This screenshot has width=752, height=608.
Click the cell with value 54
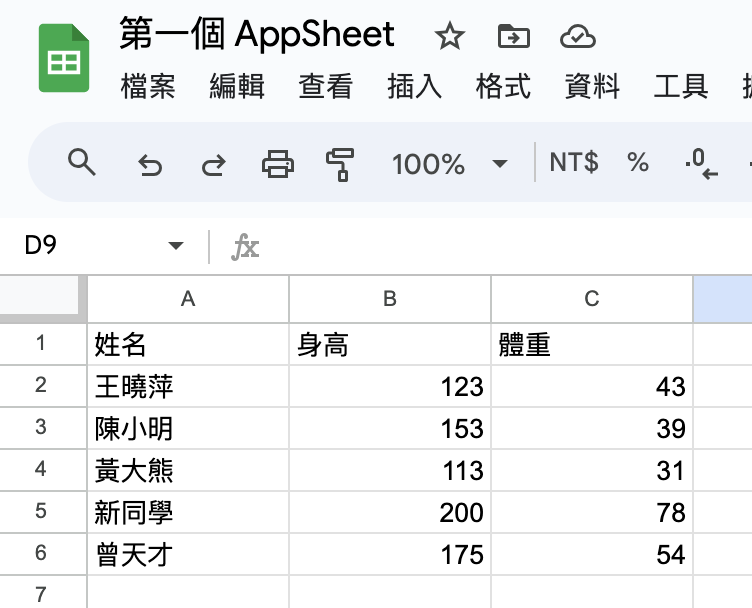(x=592, y=554)
